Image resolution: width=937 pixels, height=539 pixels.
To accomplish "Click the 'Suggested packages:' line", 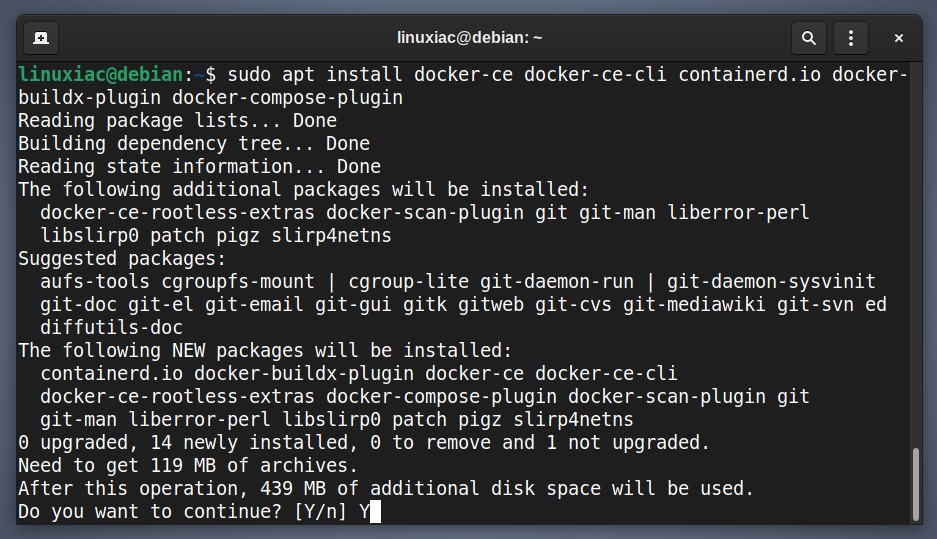I will pos(122,259).
